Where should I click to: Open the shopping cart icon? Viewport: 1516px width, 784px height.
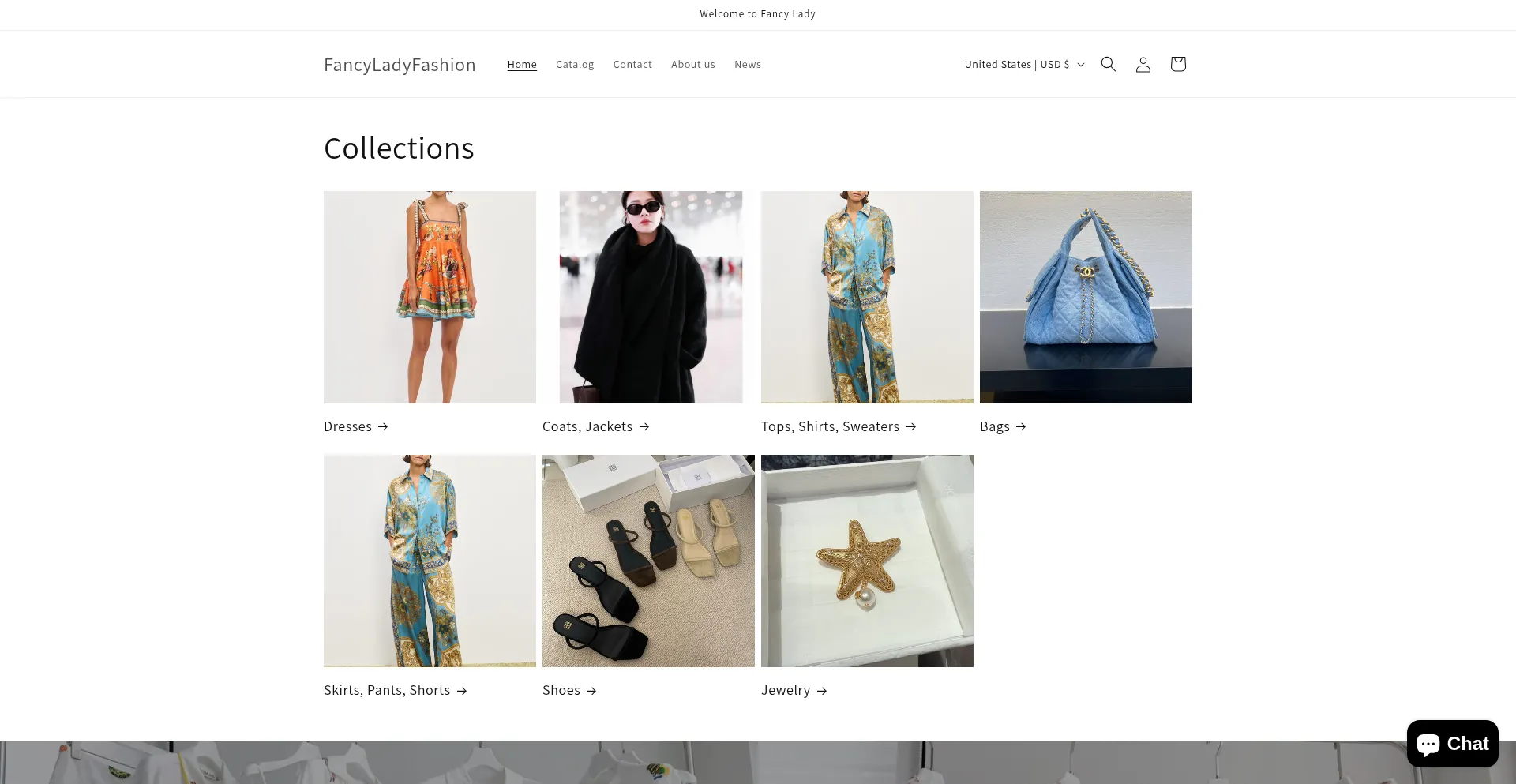pos(1177,64)
